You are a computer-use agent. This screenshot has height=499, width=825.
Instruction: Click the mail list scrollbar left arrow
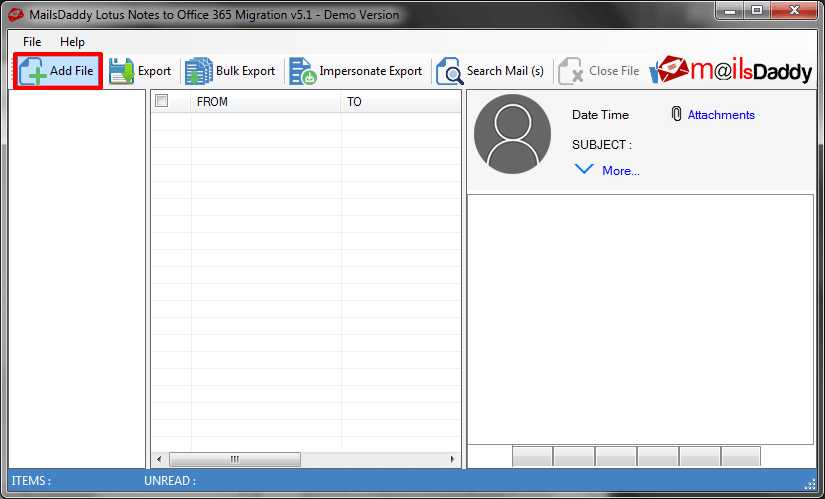[159, 460]
